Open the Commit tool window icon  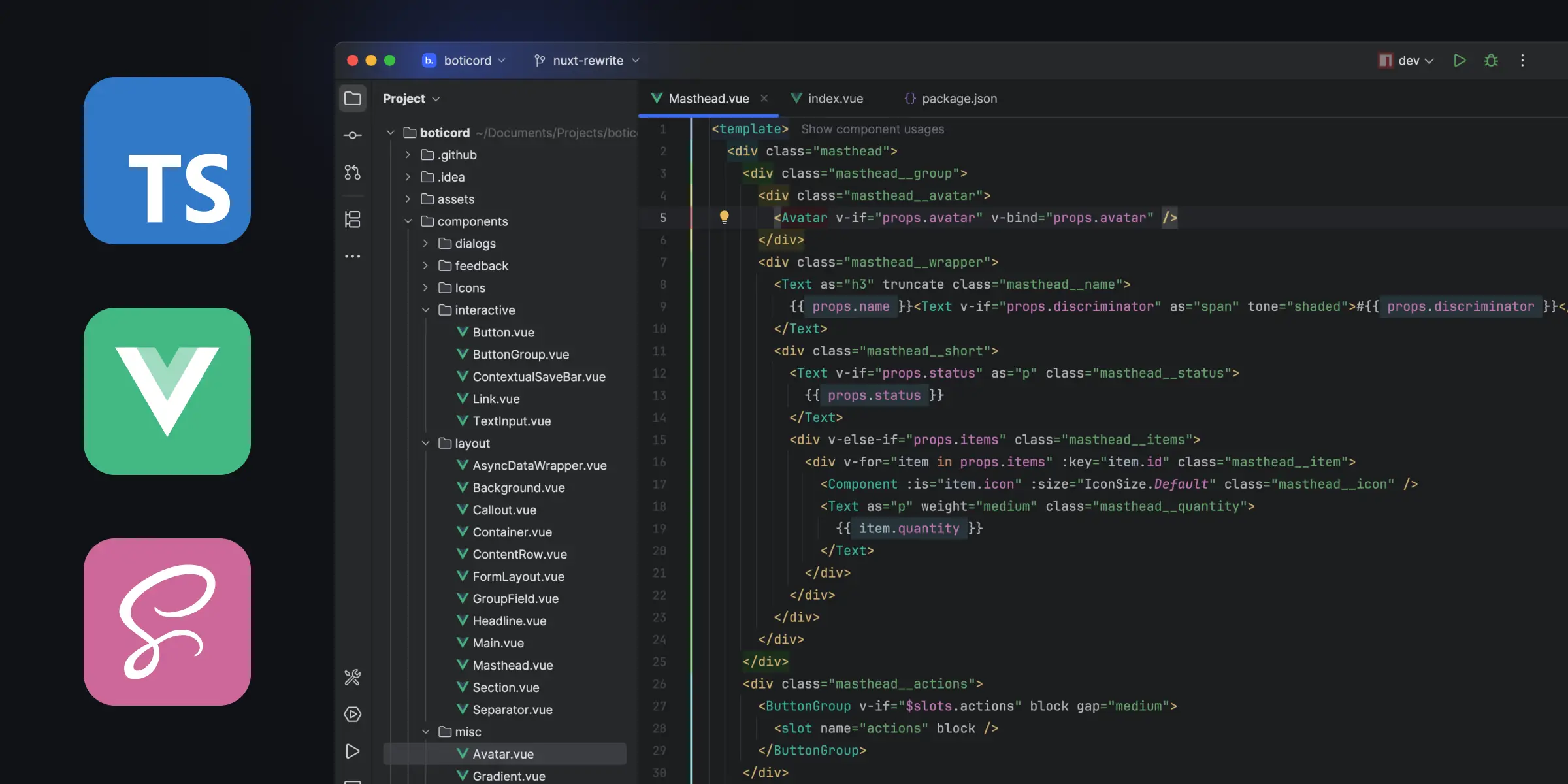click(x=353, y=135)
